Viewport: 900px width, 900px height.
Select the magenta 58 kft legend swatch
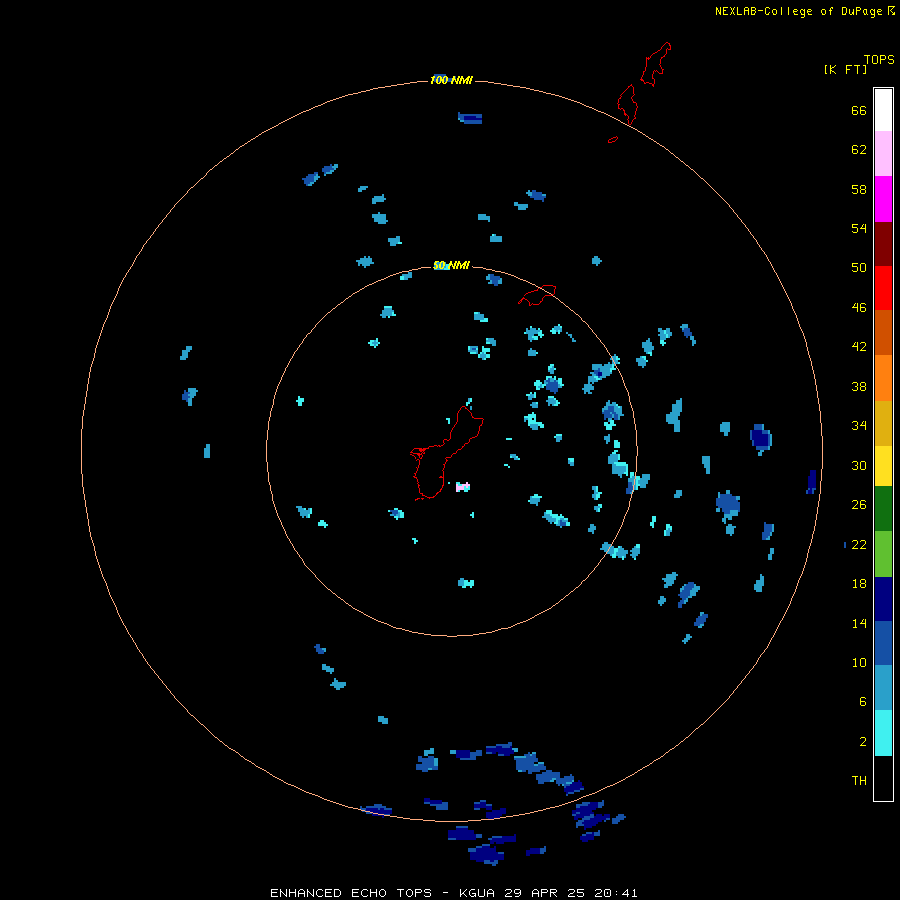(883, 199)
